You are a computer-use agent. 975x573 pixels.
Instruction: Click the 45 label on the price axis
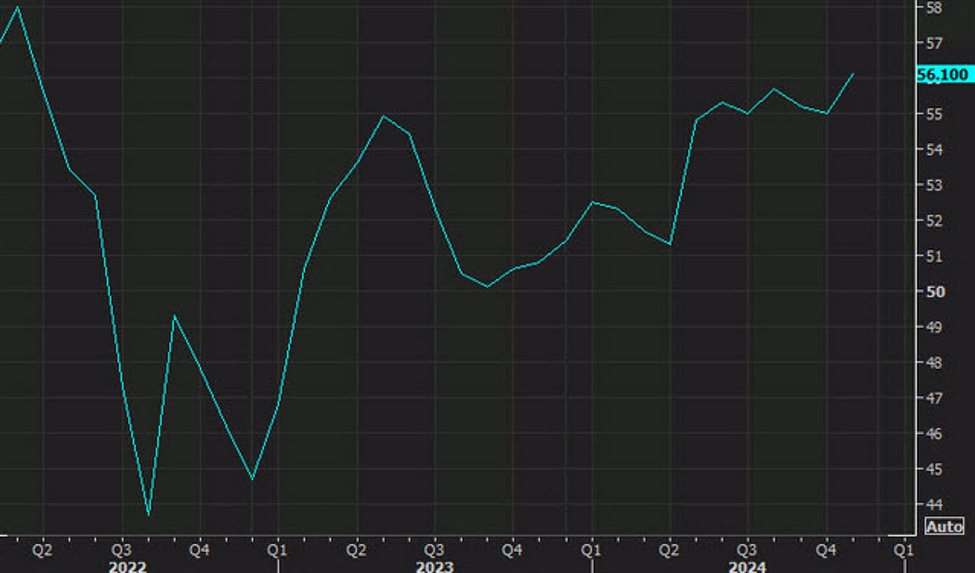933,469
